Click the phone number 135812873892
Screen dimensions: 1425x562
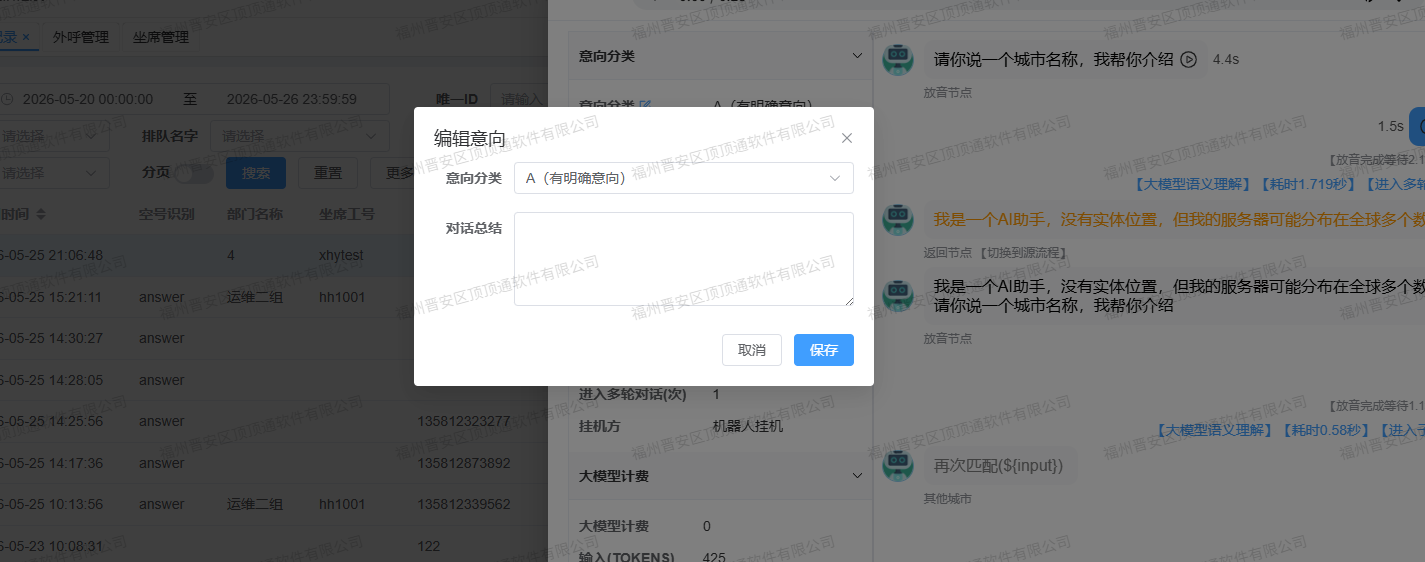pos(464,463)
